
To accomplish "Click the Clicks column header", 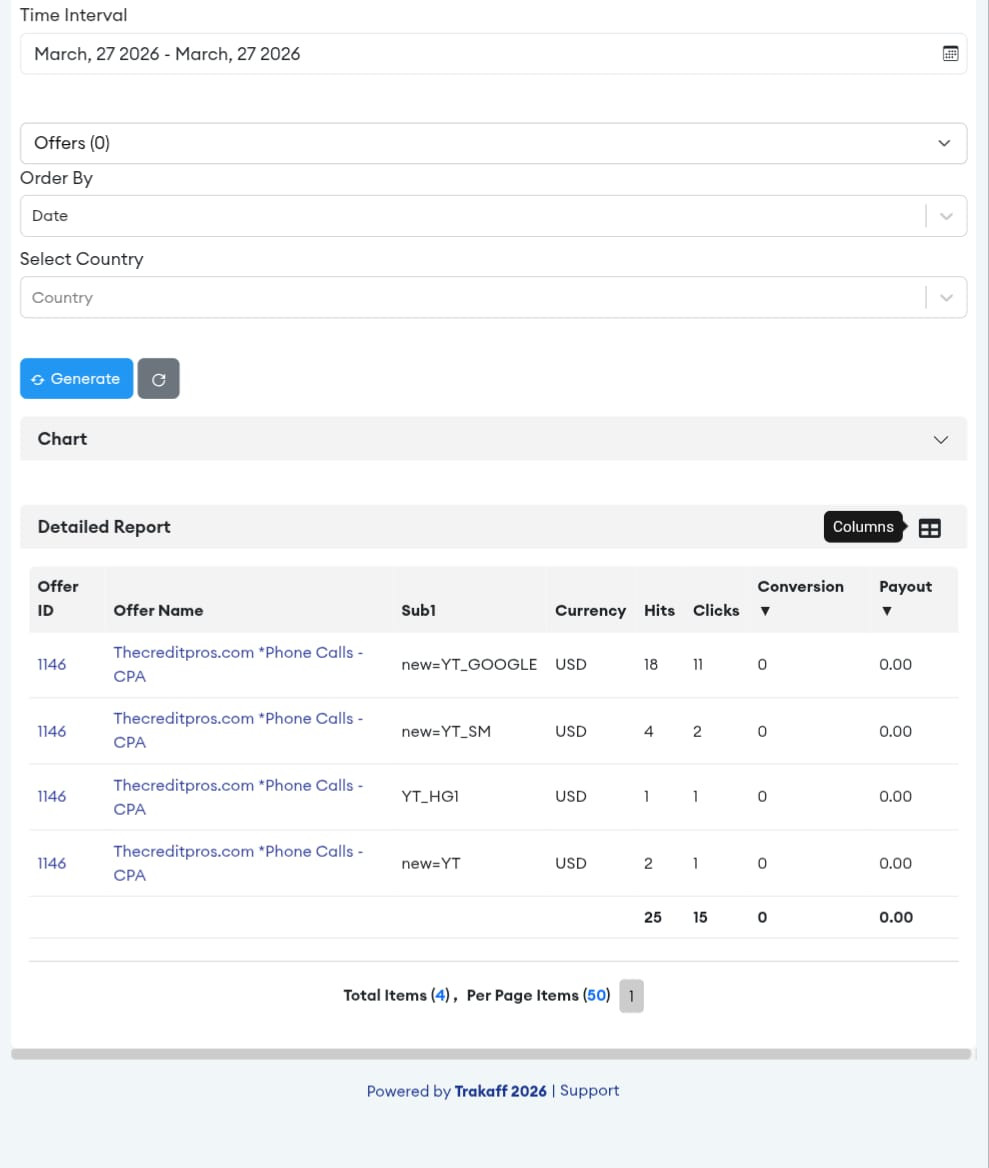I will click(x=716, y=611).
